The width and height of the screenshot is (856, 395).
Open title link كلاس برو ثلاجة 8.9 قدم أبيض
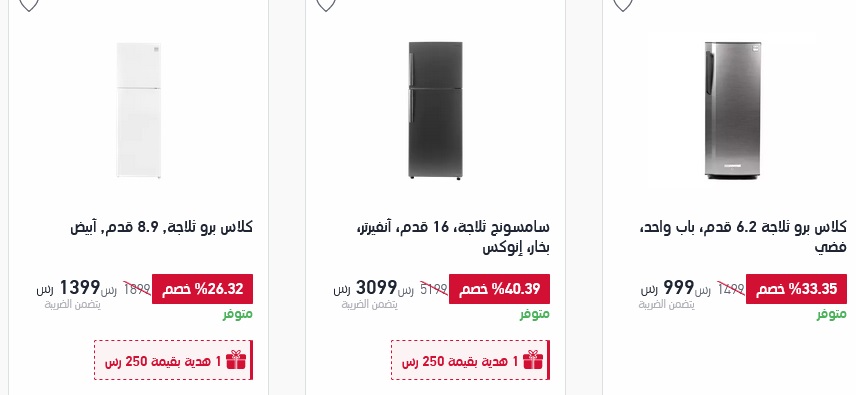[162, 227]
